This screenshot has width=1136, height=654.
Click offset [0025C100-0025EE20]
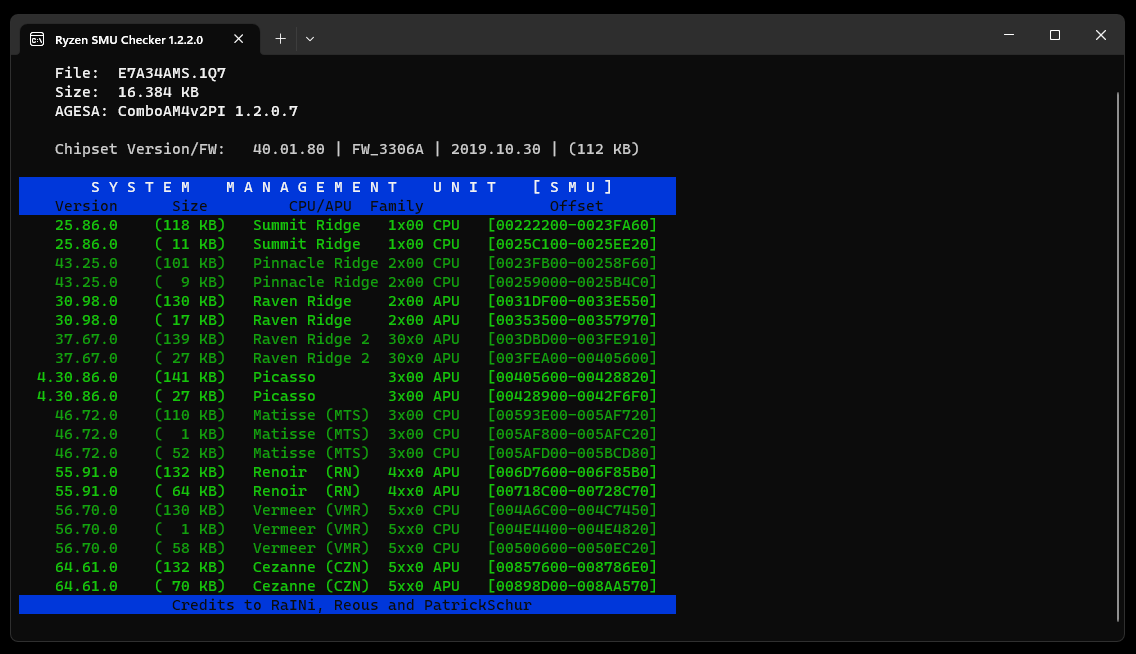(x=572, y=244)
